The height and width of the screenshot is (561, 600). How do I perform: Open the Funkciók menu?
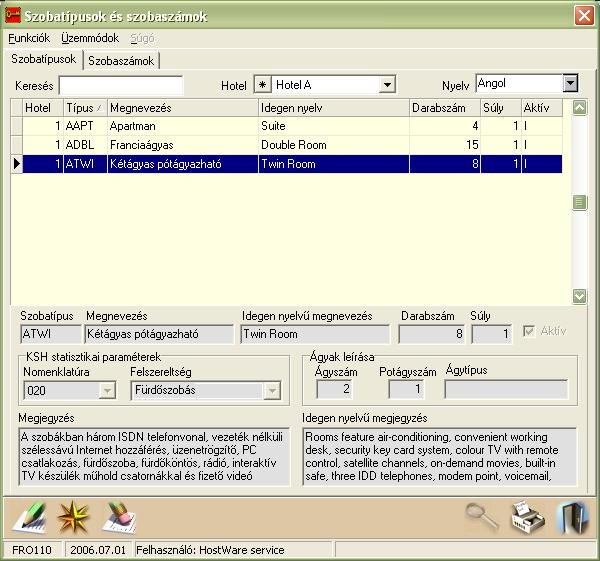click(29, 38)
